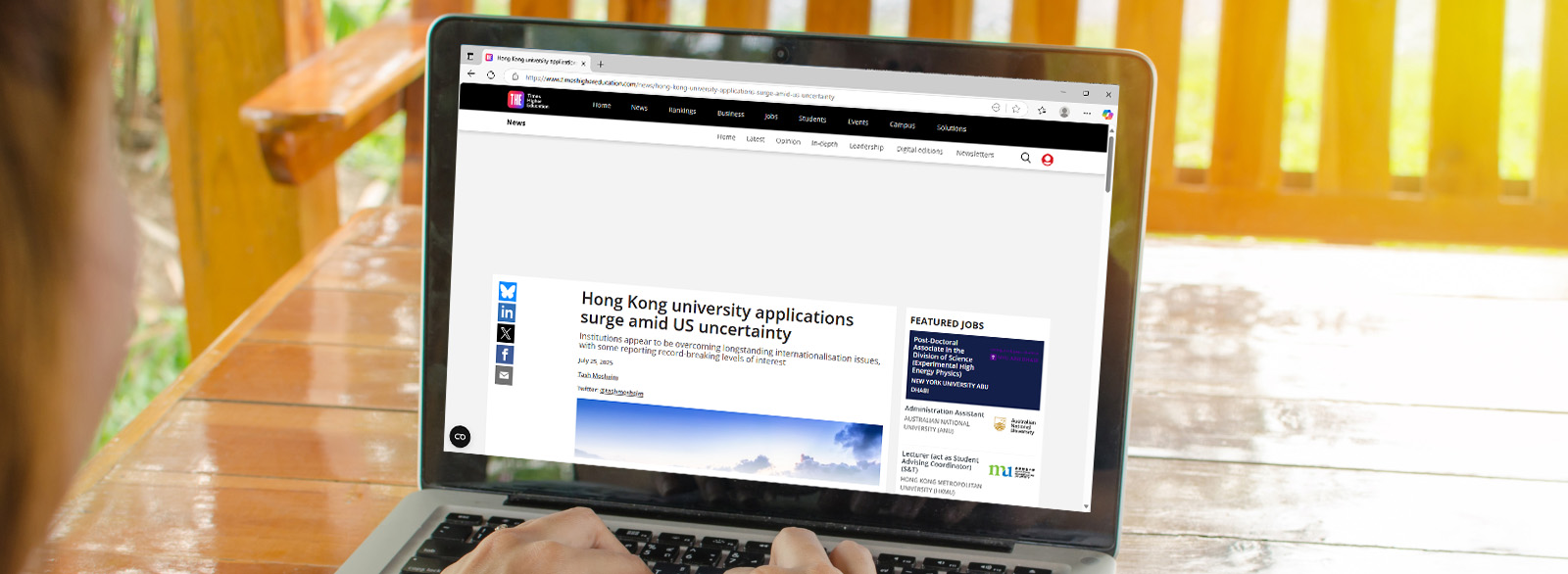This screenshot has height=574, width=1568.
Task: Open the browser profile avatar
Action: 1064,112
